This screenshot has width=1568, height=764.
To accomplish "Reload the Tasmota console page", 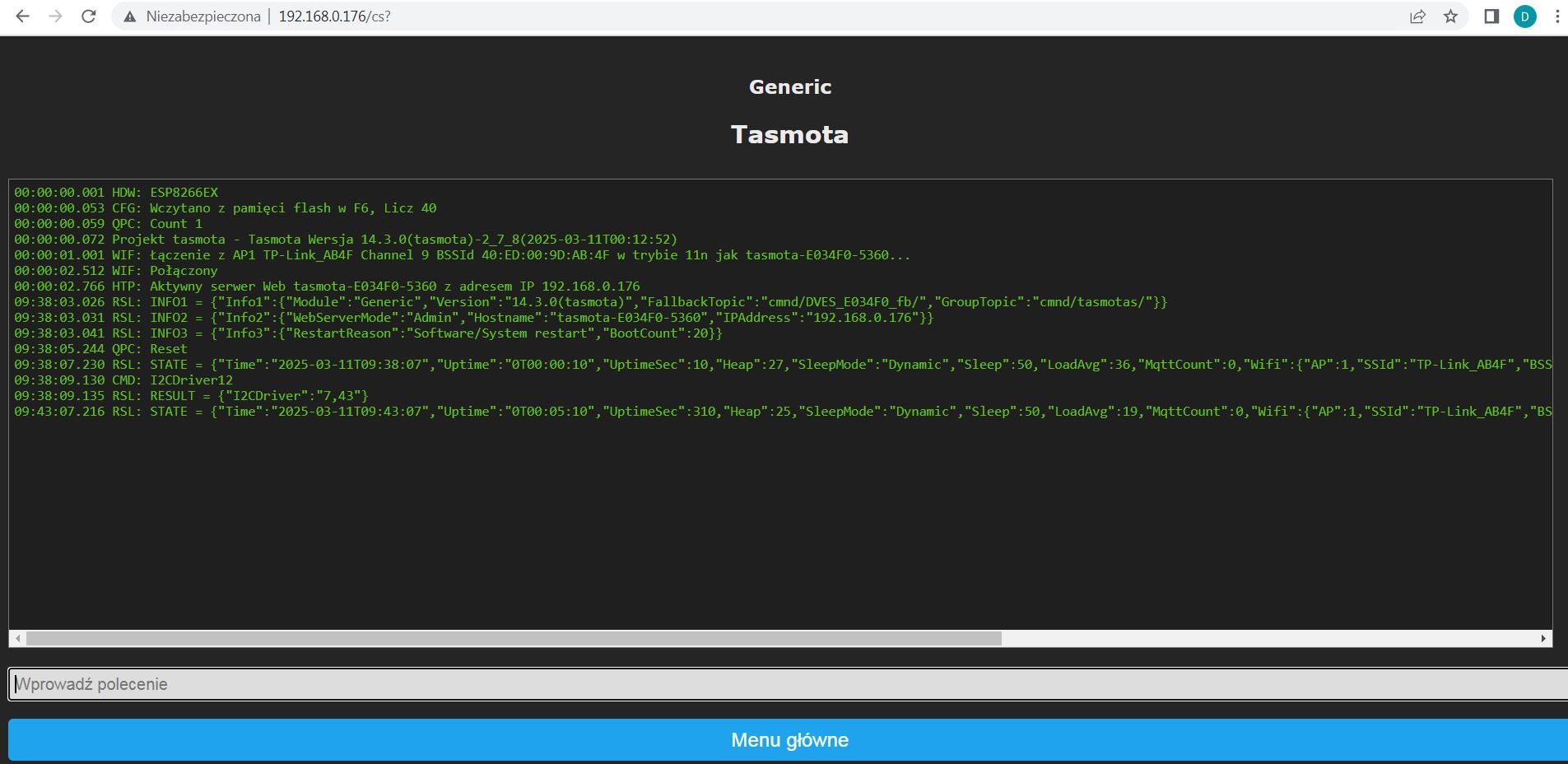I will [x=89, y=16].
